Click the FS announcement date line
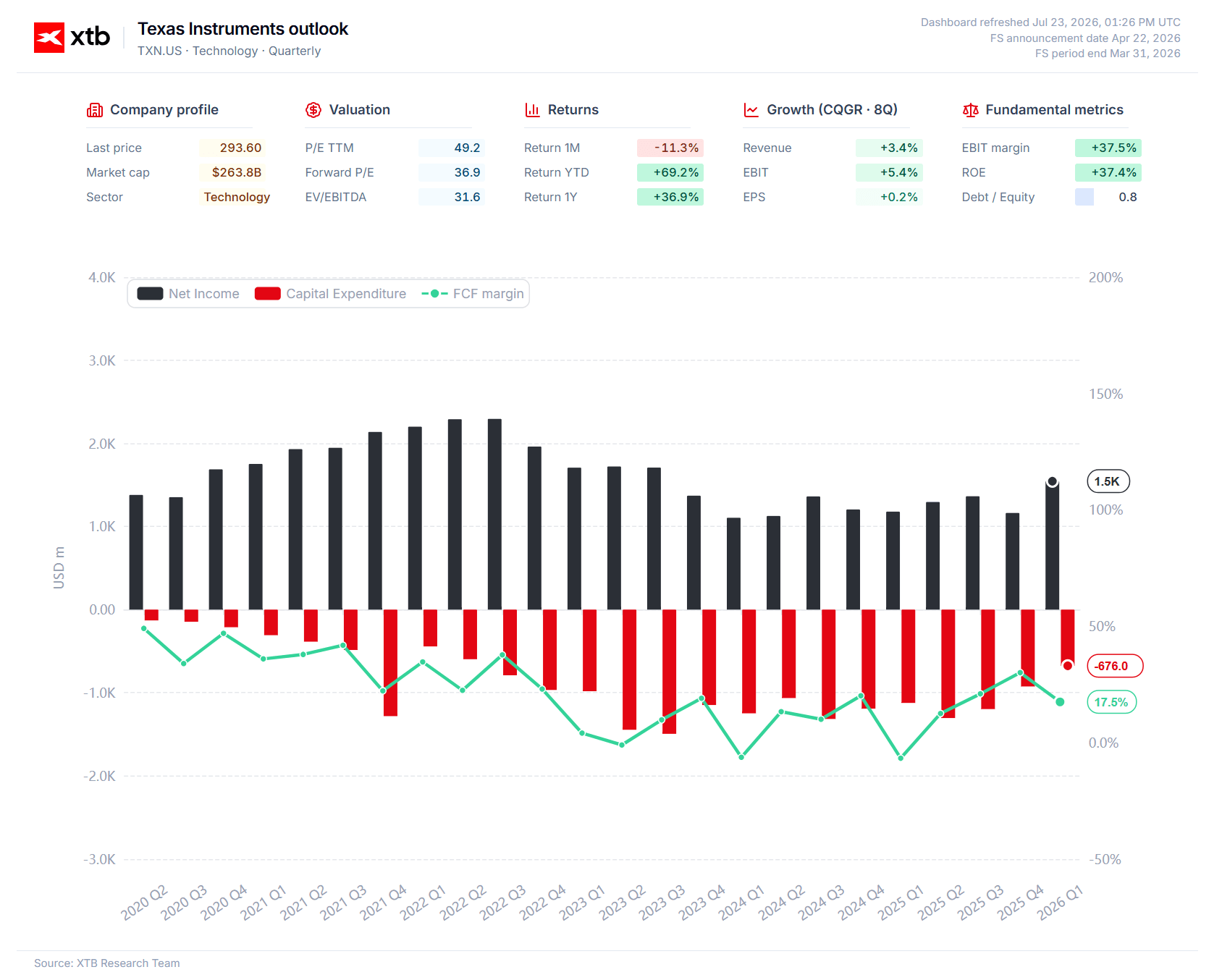Viewport: 1222px width, 980px height. click(x=1085, y=38)
